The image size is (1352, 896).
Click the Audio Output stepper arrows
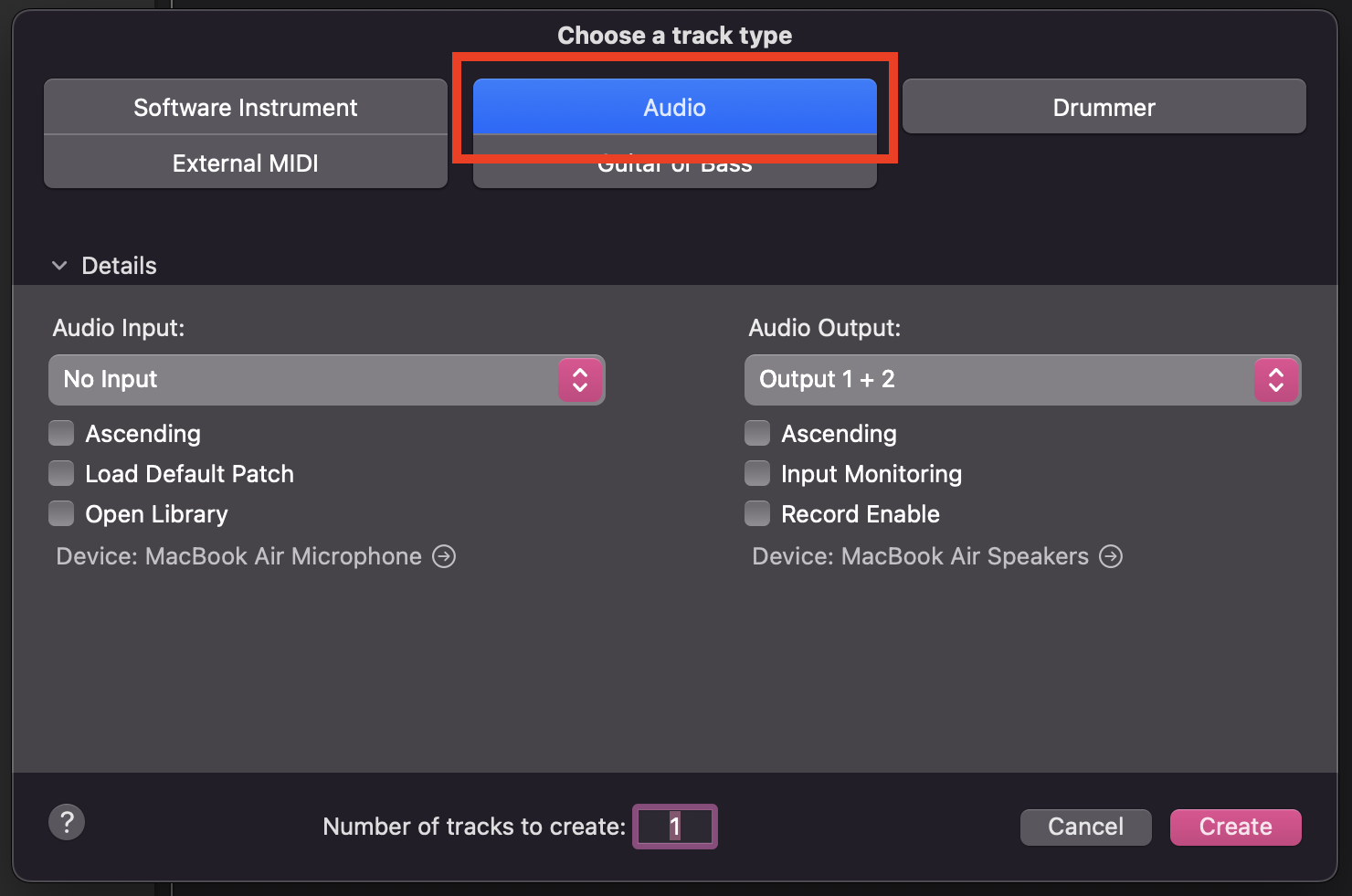click(x=1276, y=379)
